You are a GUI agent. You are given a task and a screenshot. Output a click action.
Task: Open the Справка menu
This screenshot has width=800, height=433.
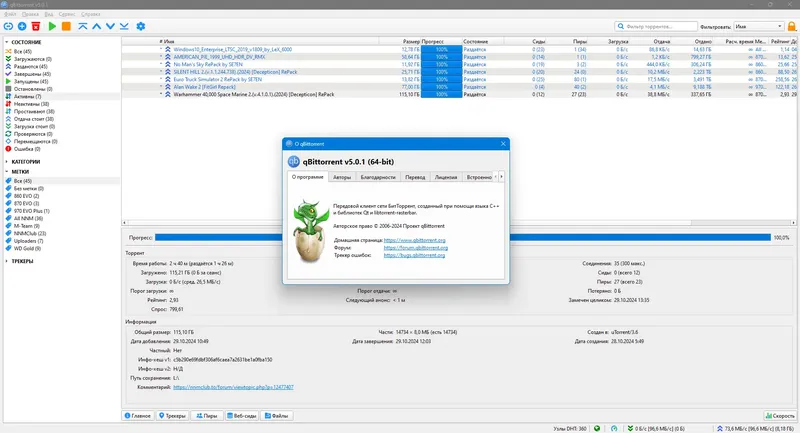(90, 14)
